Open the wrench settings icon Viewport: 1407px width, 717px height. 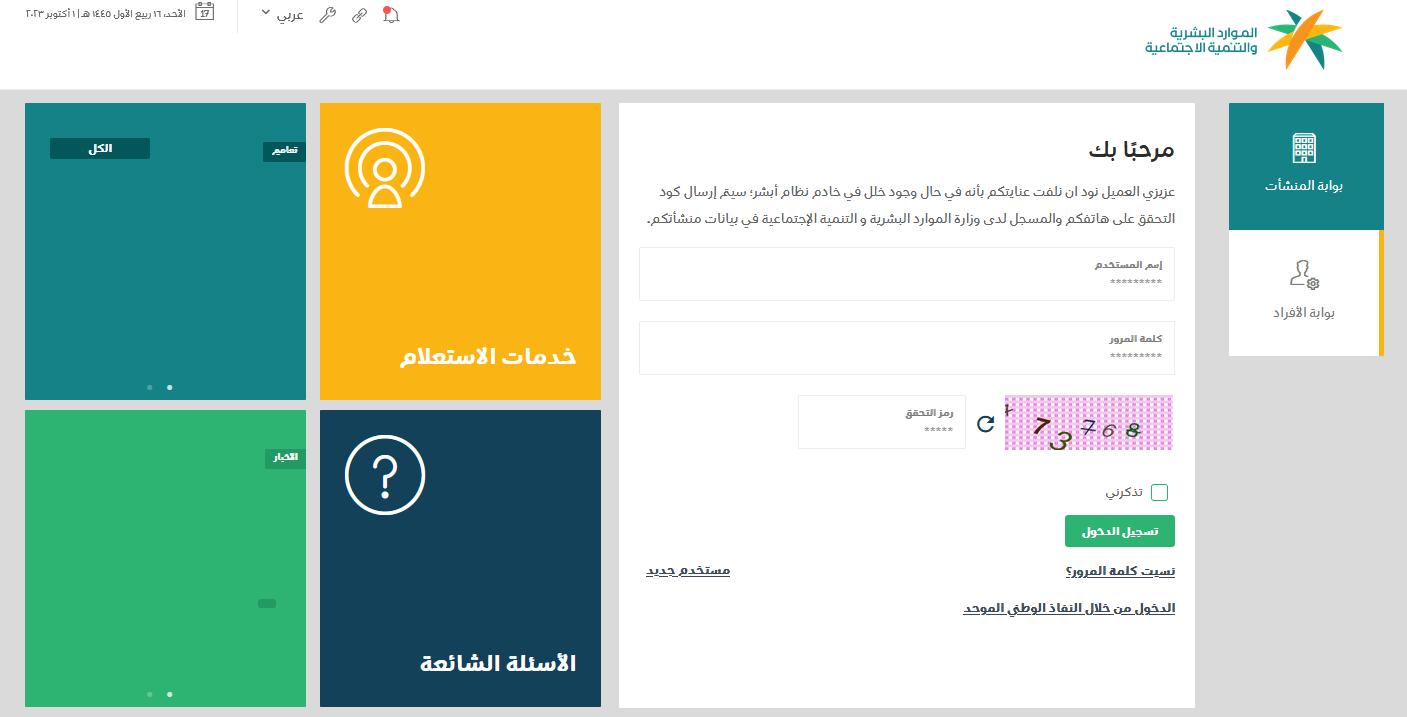[x=327, y=15]
